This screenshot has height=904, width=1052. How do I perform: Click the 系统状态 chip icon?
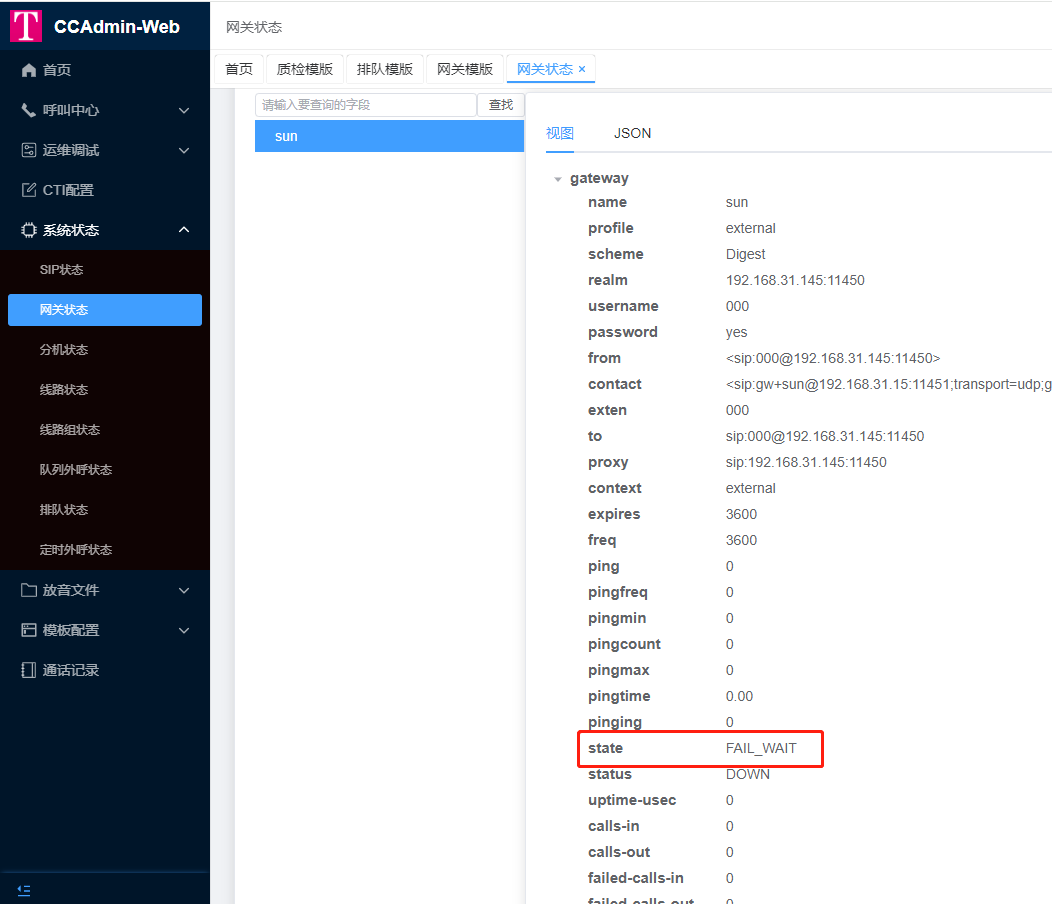coord(29,230)
